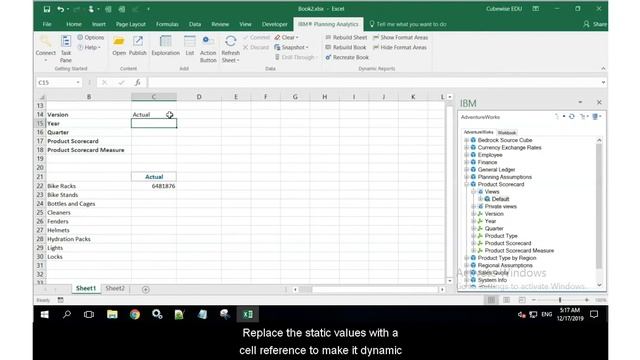
Task: Select cell C14 containing Actual
Action: click(x=154, y=115)
